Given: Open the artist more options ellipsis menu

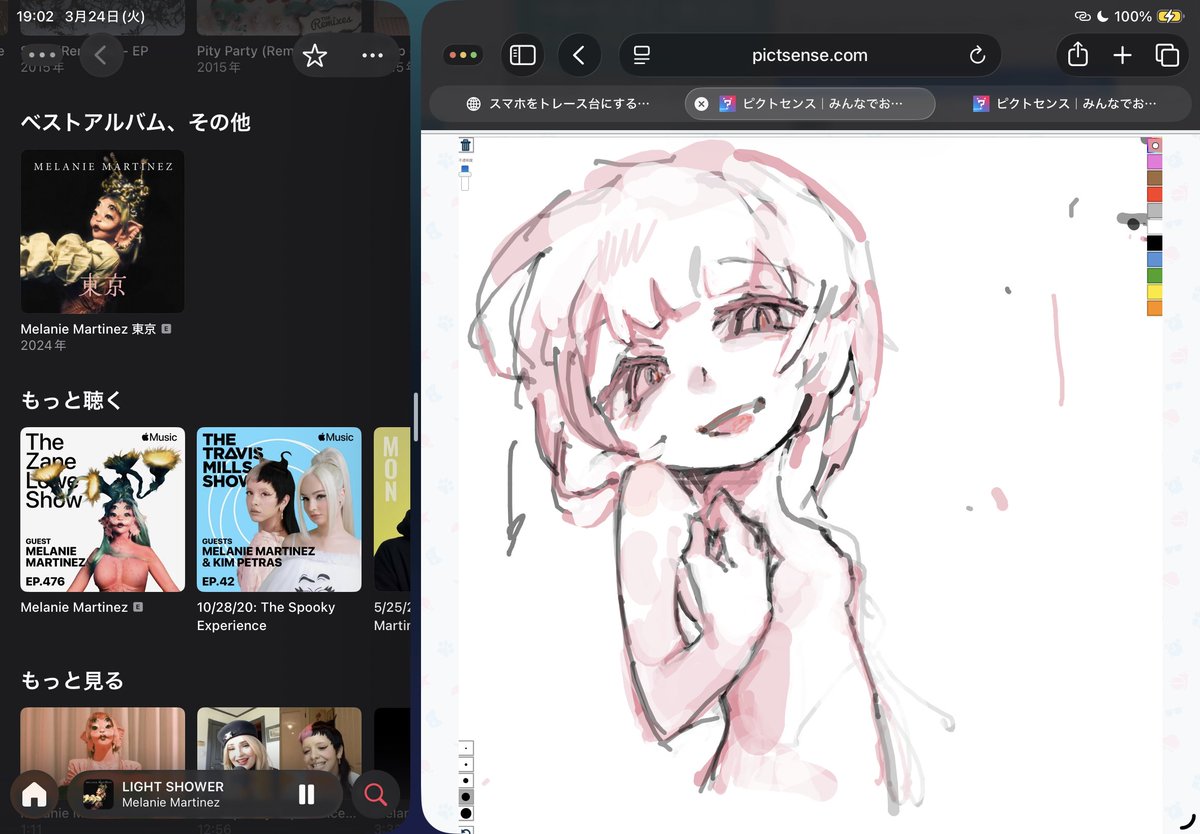Looking at the screenshot, I should pyautogui.click(x=373, y=57).
